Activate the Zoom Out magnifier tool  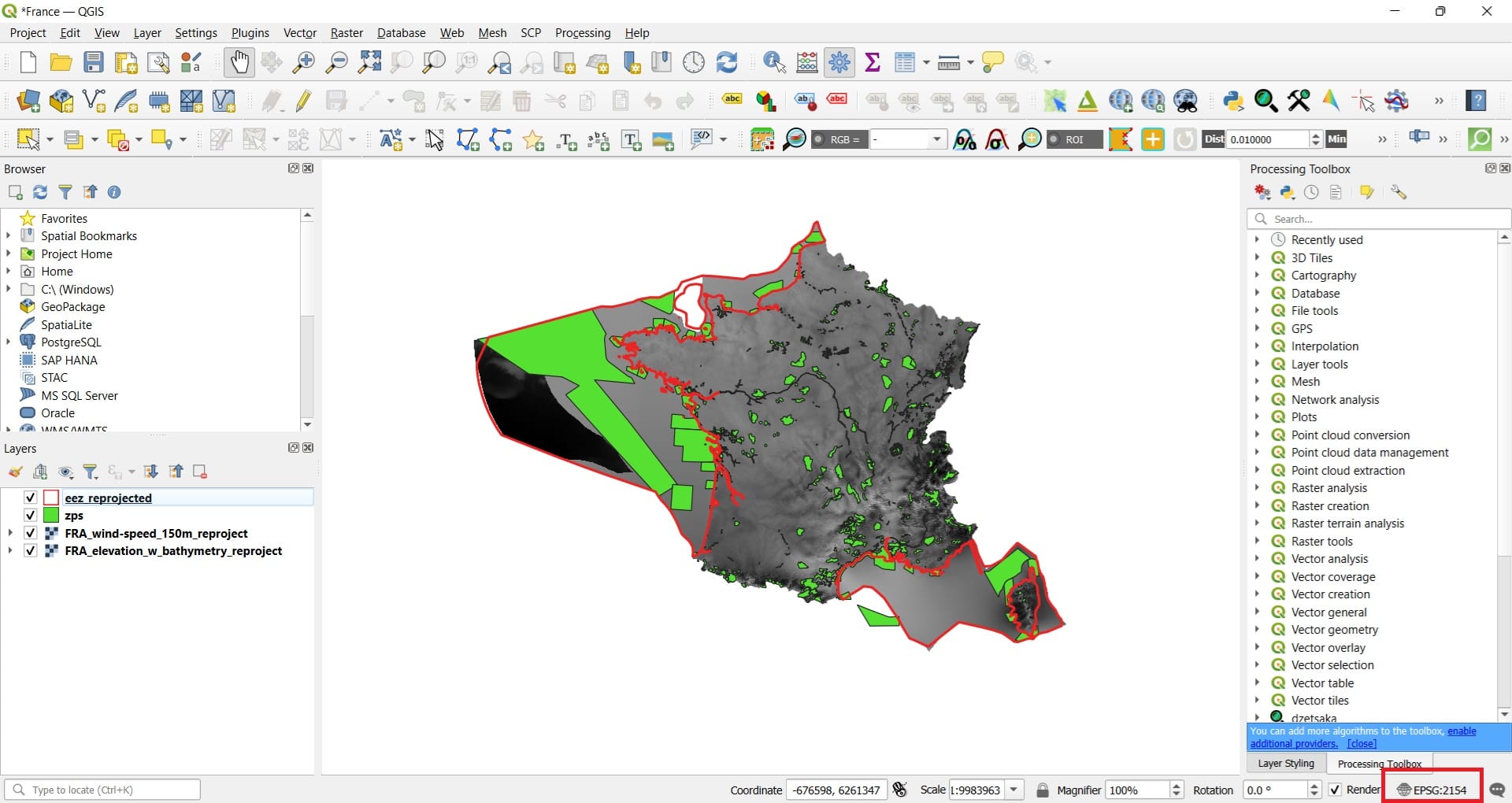(x=336, y=62)
